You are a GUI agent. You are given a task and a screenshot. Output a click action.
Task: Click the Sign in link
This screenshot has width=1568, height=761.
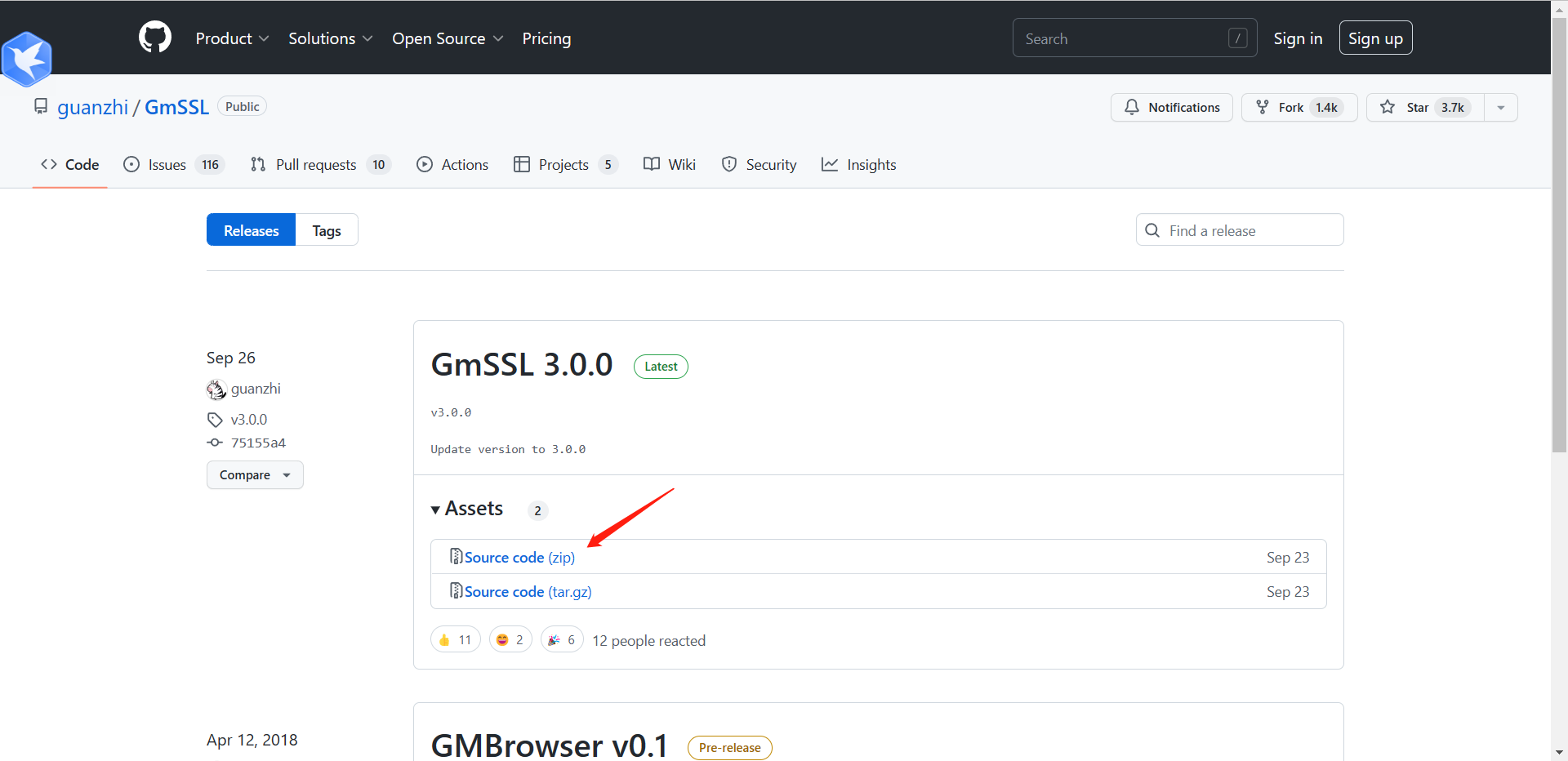pyautogui.click(x=1298, y=38)
